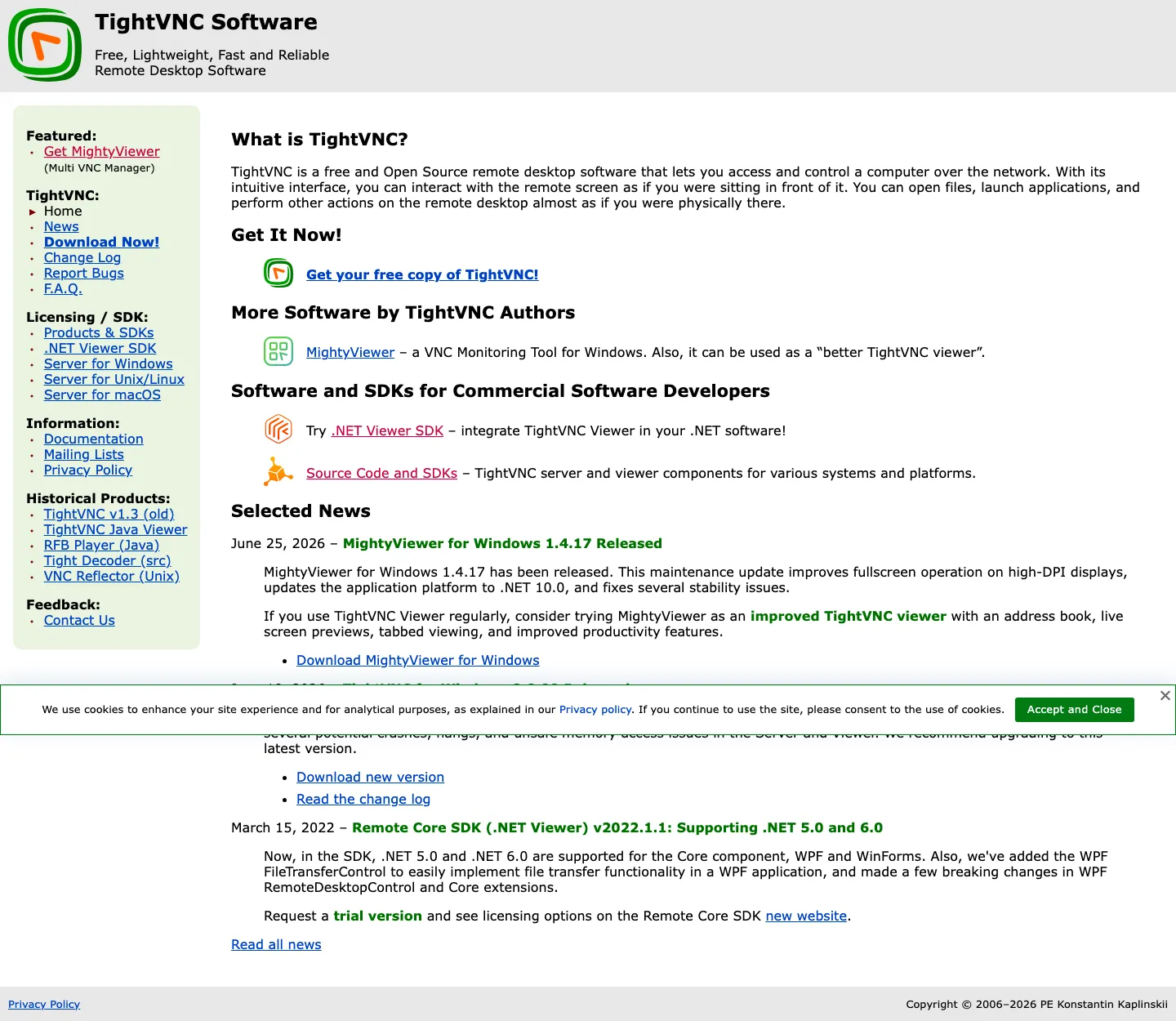Open Server for macOS link
The width and height of the screenshot is (1176, 1021).
(x=102, y=395)
